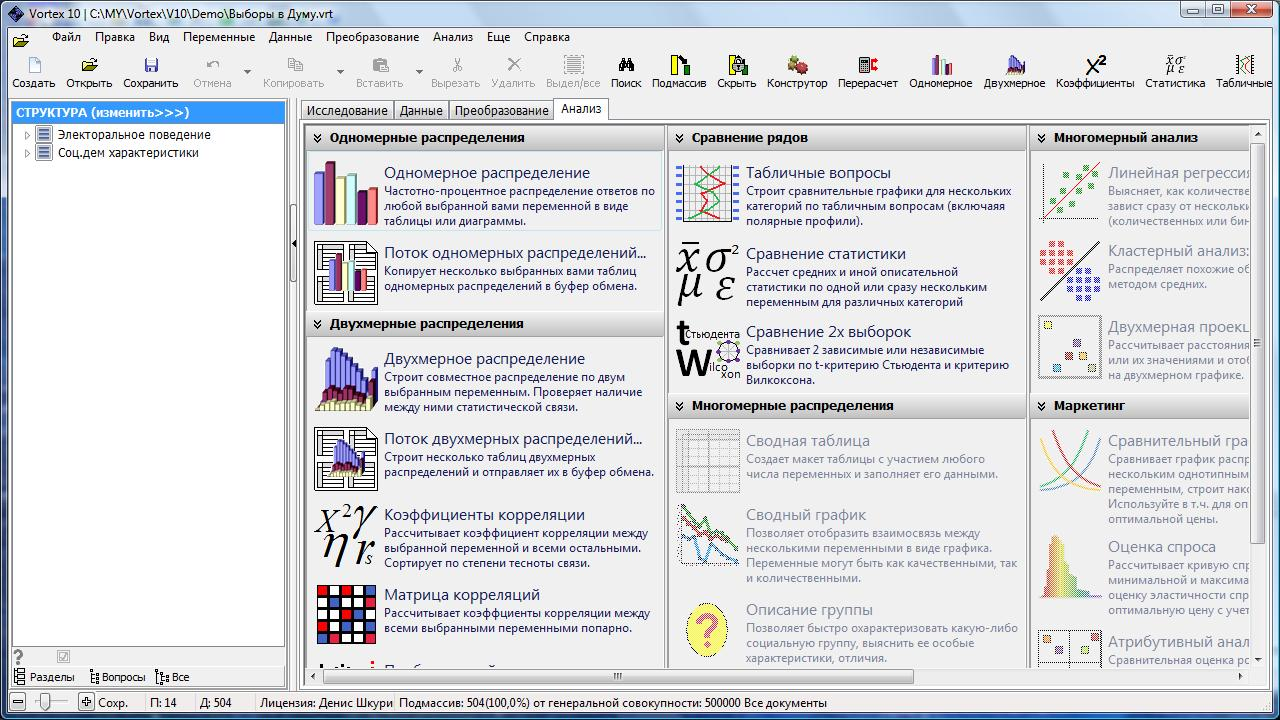This screenshot has height=720, width=1280.
Task: Open the Табличные вопросы analysis link
Action: 818,173
